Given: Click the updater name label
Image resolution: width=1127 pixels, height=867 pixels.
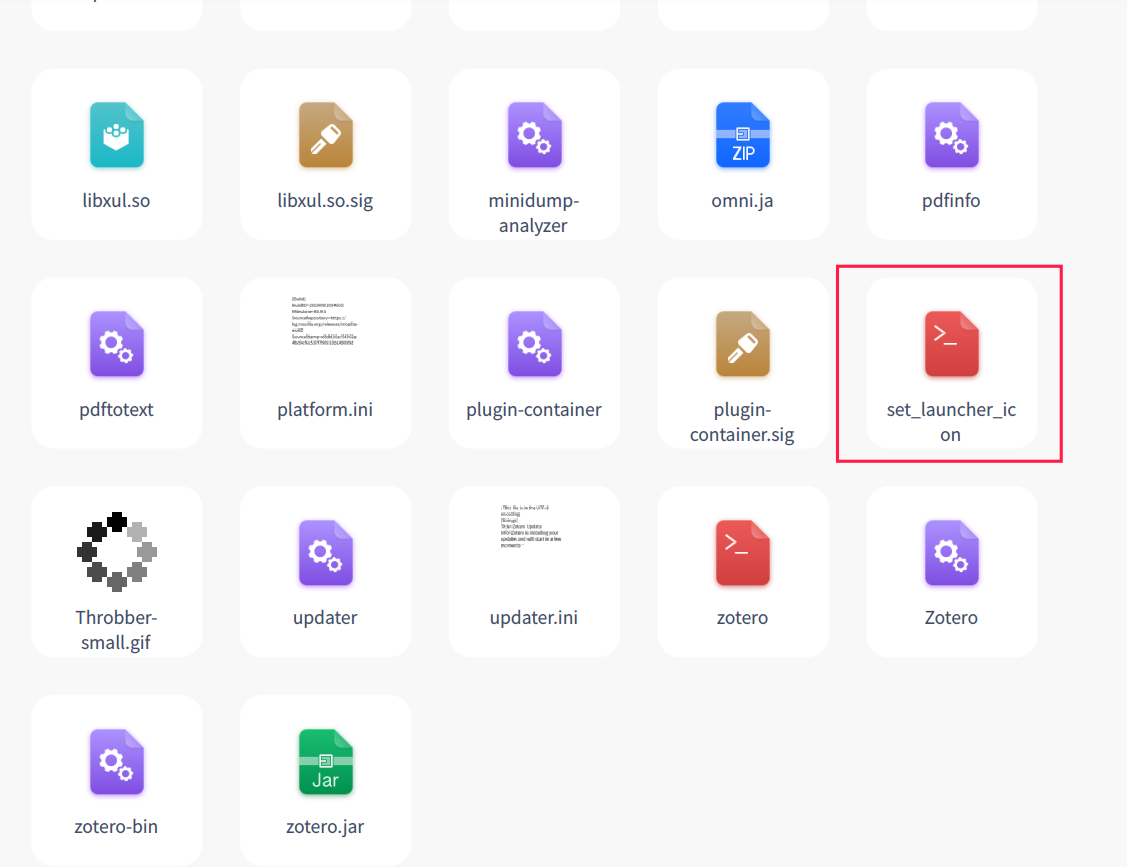Looking at the screenshot, I should click(x=325, y=618).
